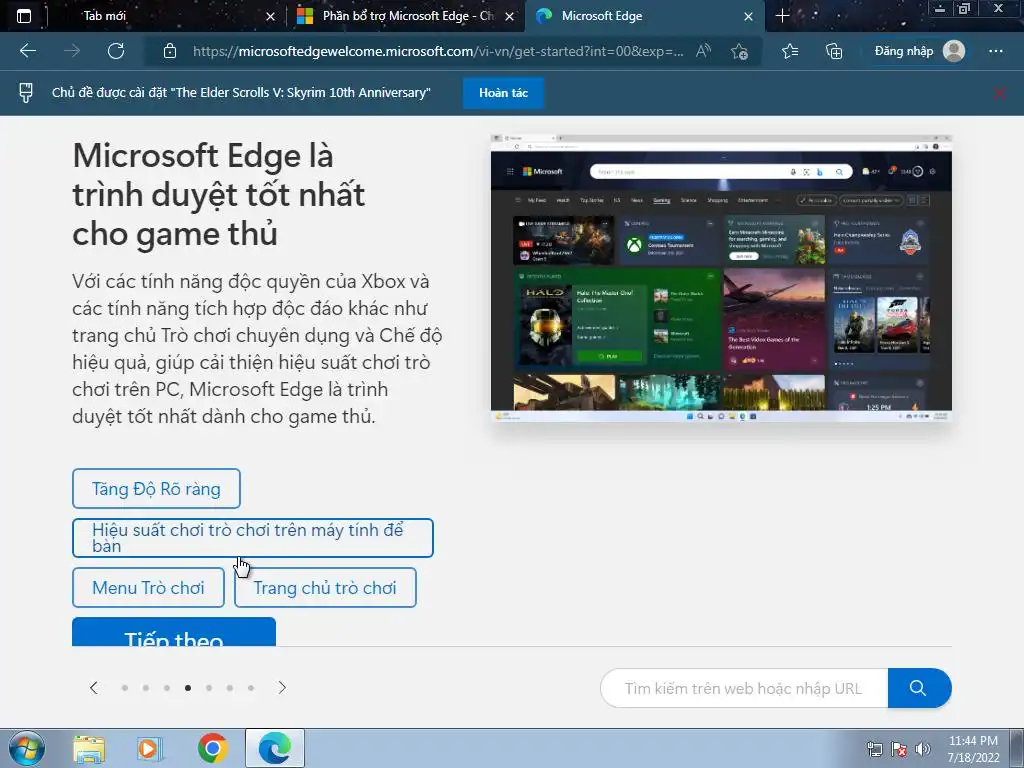Dismiss the theme installed notification bar

click(1000, 93)
